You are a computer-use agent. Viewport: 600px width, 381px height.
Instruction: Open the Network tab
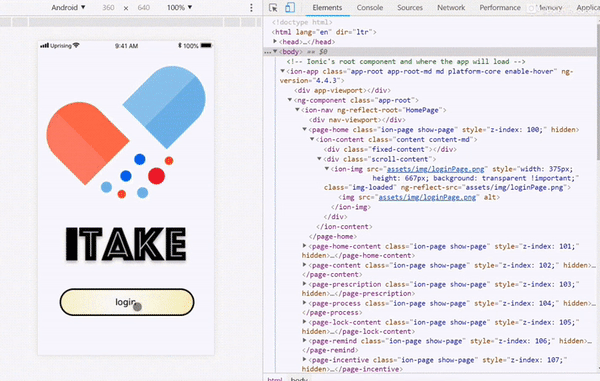(x=451, y=8)
